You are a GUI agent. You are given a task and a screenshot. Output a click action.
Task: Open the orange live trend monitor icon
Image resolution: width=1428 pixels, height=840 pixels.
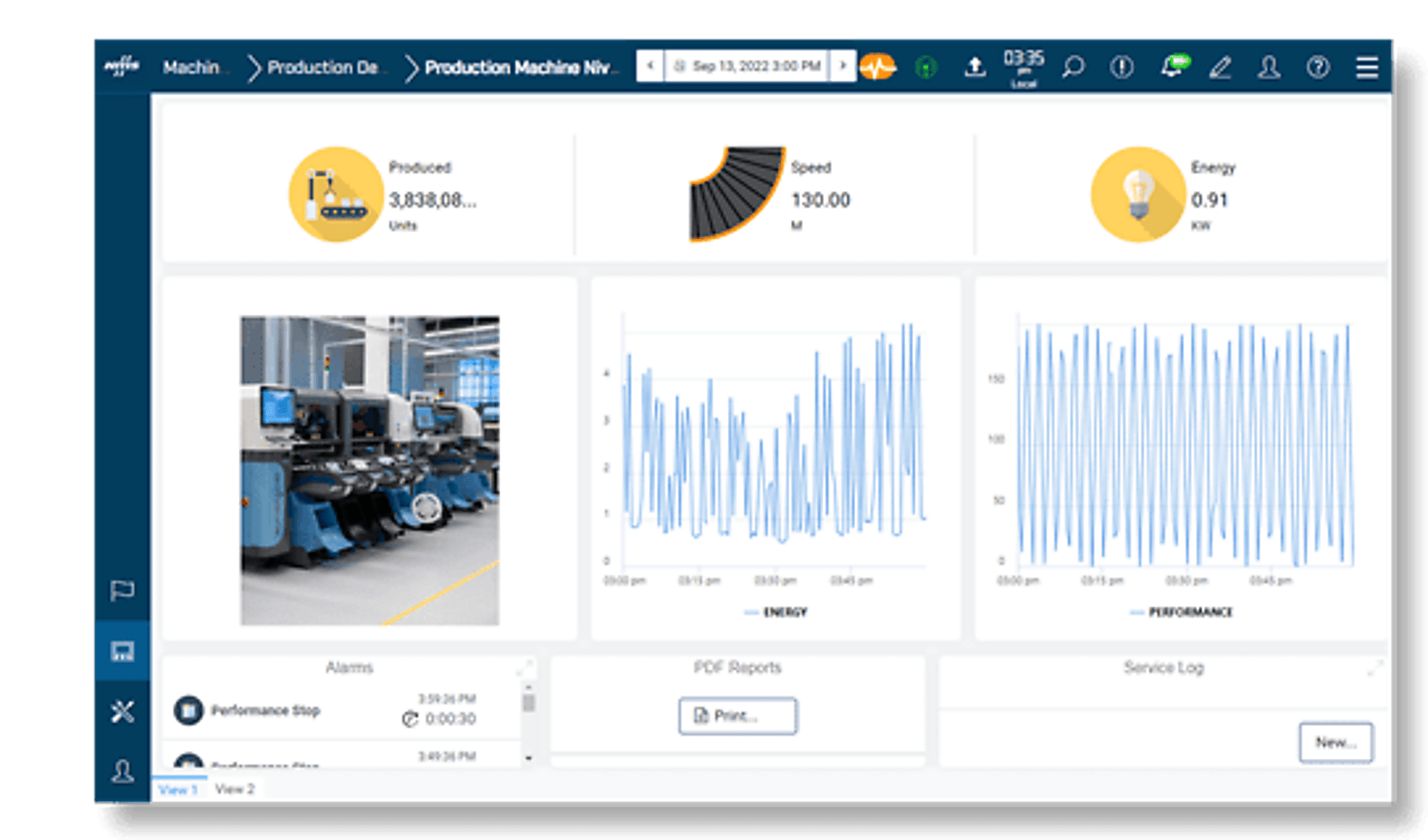(877, 67)
